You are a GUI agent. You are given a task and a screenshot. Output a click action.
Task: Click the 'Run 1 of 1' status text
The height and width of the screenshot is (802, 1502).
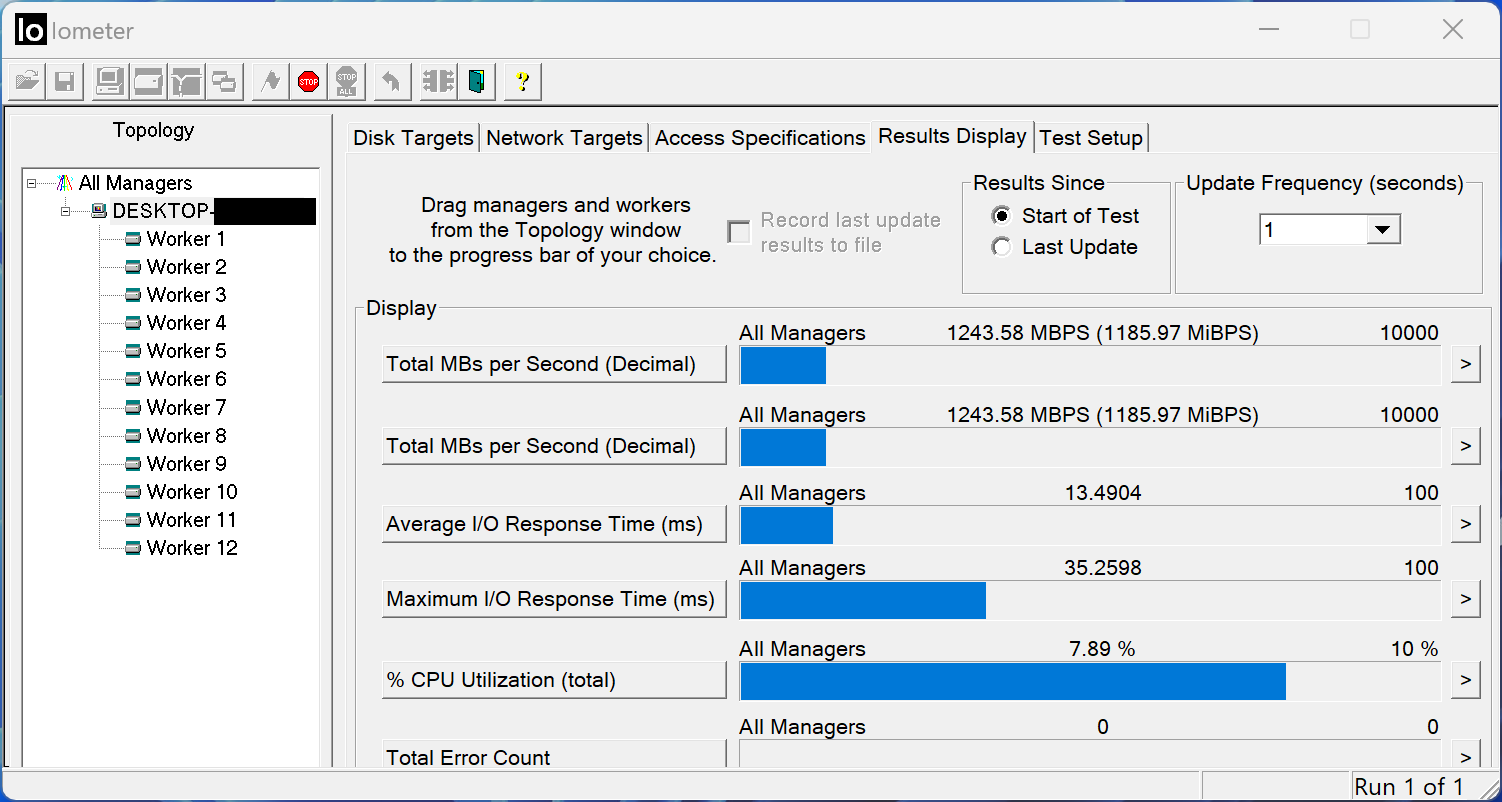click(x=1409, y=787)
